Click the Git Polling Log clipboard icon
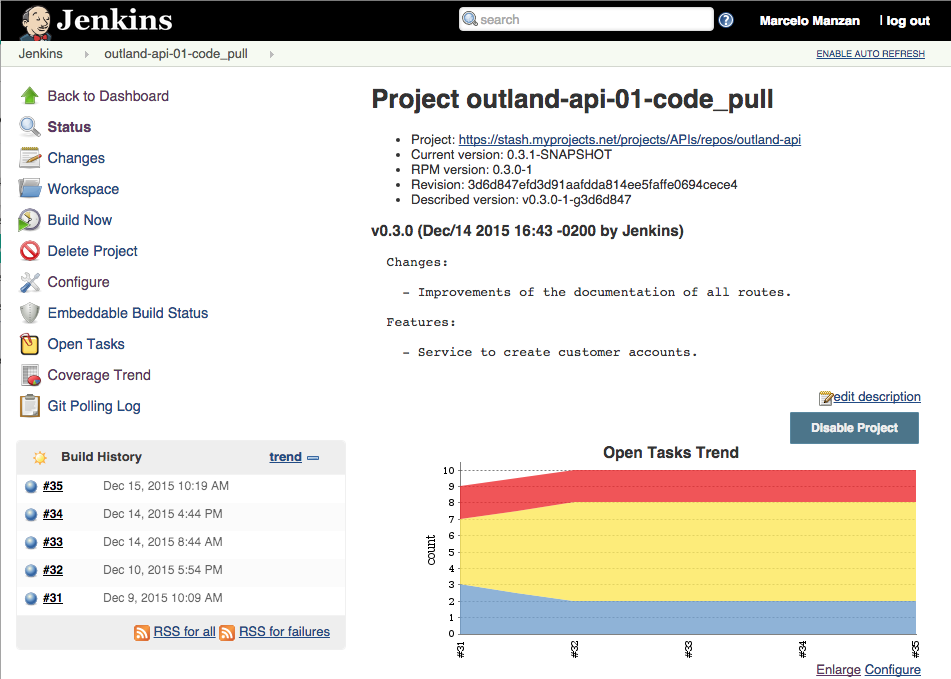Screen dimensions: 951x679 point(30,406)
